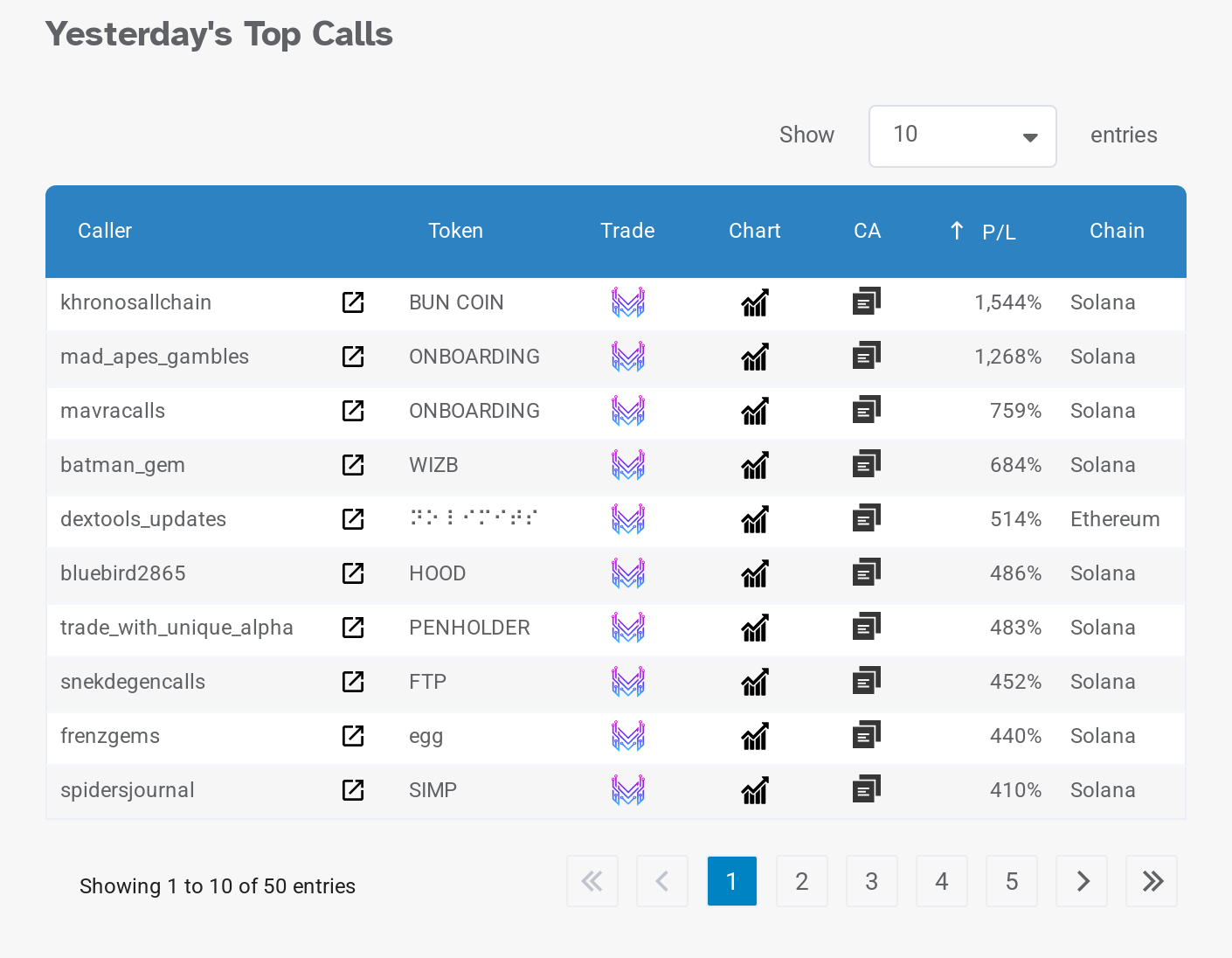The width and height of the screenshot is (1232, 958).
Task: Sort table by Chain column header
Action: coord(1116,231)
